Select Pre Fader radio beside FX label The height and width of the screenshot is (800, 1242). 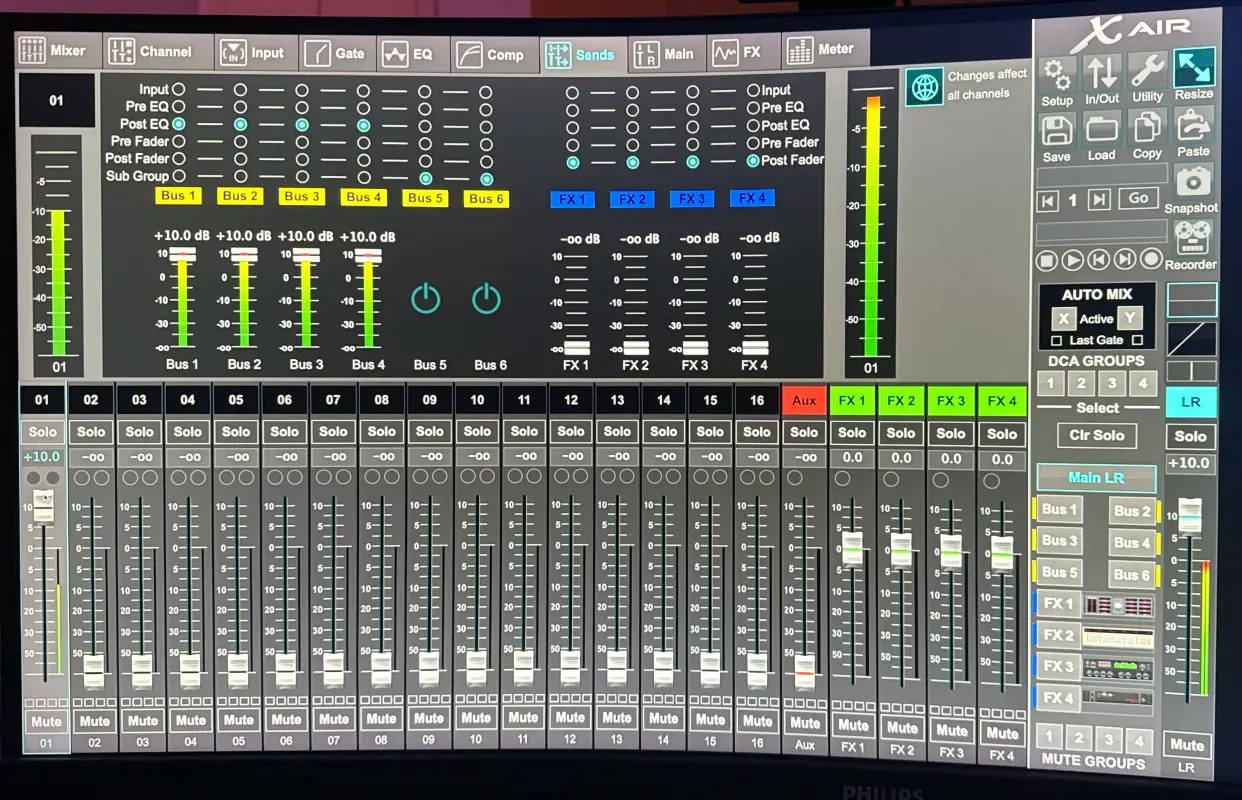(753, 143)
